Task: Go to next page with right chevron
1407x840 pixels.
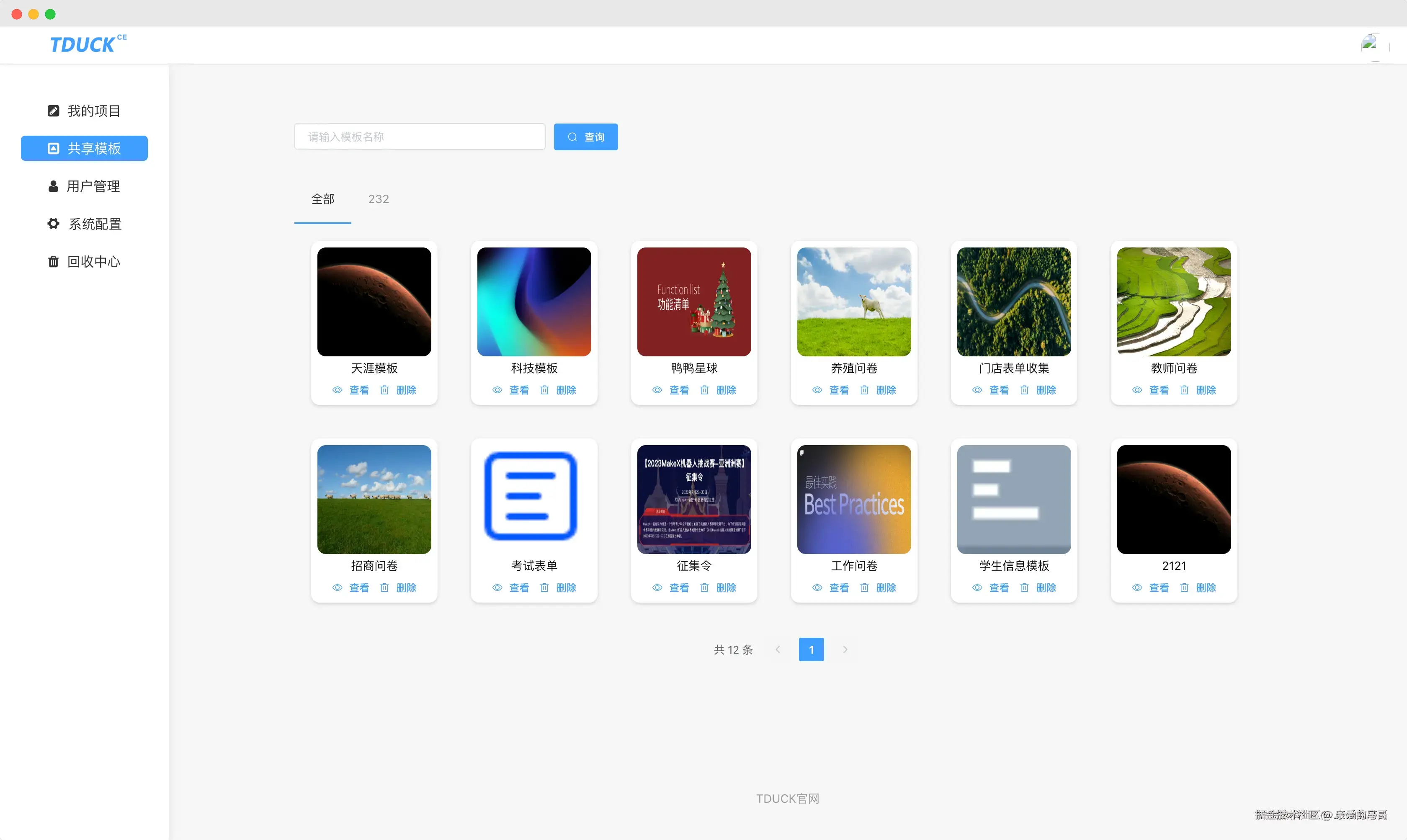Action: point(845,650)
